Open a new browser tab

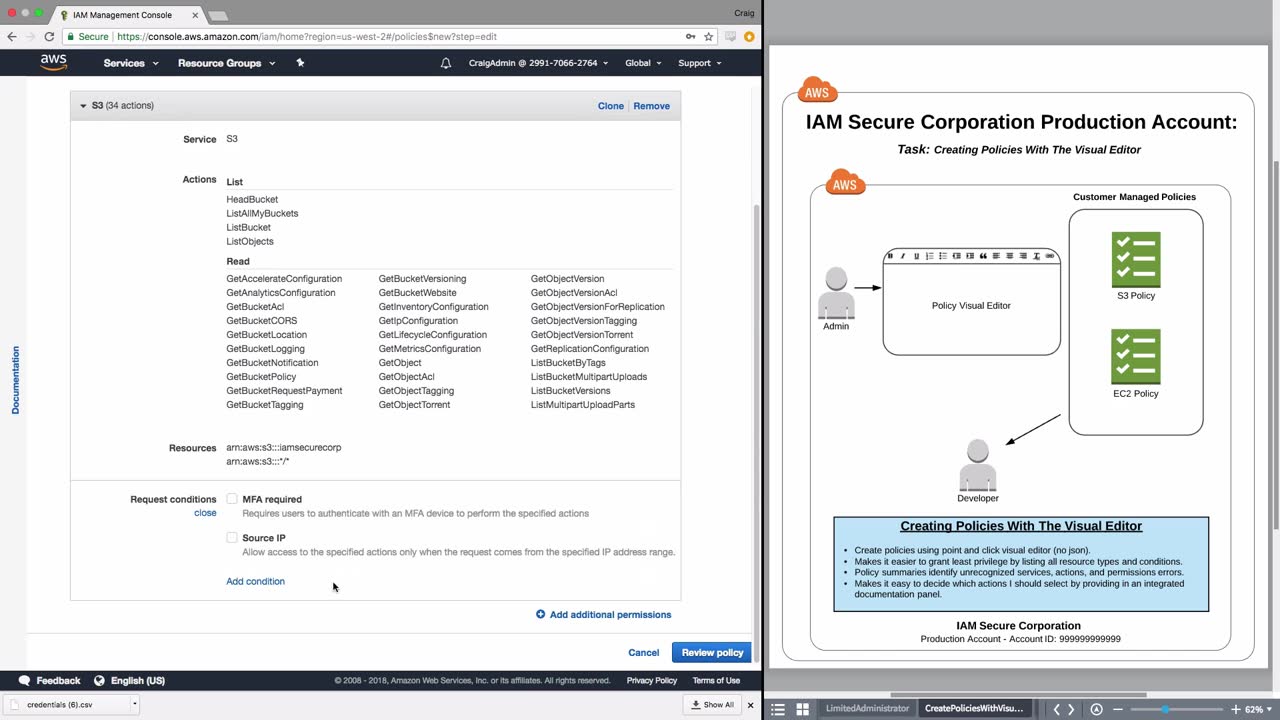(217, 16)
